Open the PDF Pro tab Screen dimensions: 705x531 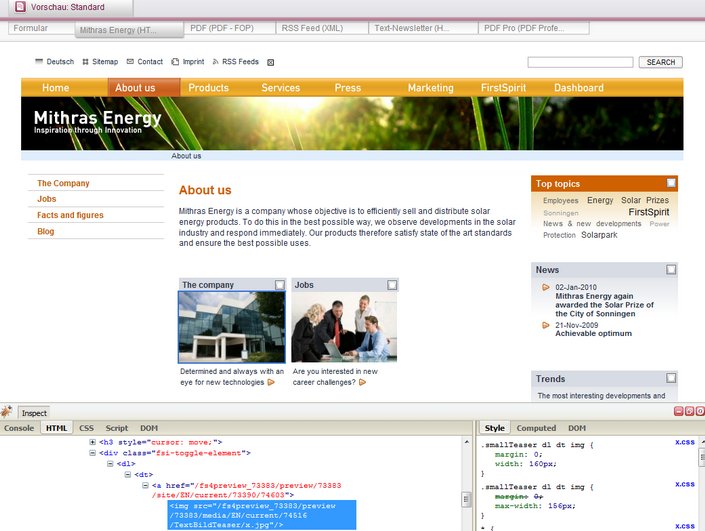[534, 28]
